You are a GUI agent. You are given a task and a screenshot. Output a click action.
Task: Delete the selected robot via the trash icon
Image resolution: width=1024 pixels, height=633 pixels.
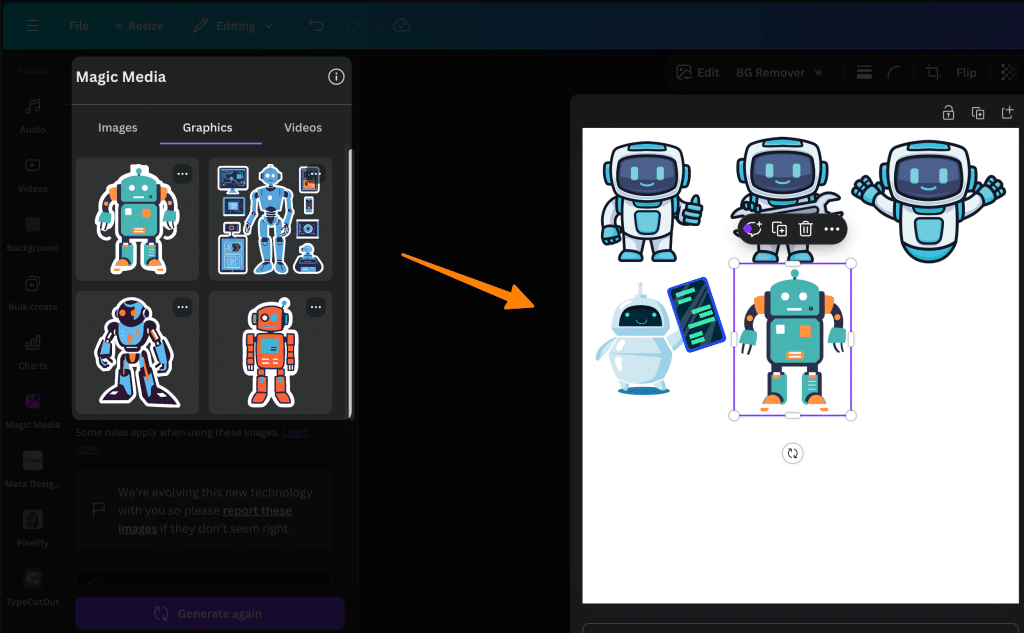pos(806,229)
